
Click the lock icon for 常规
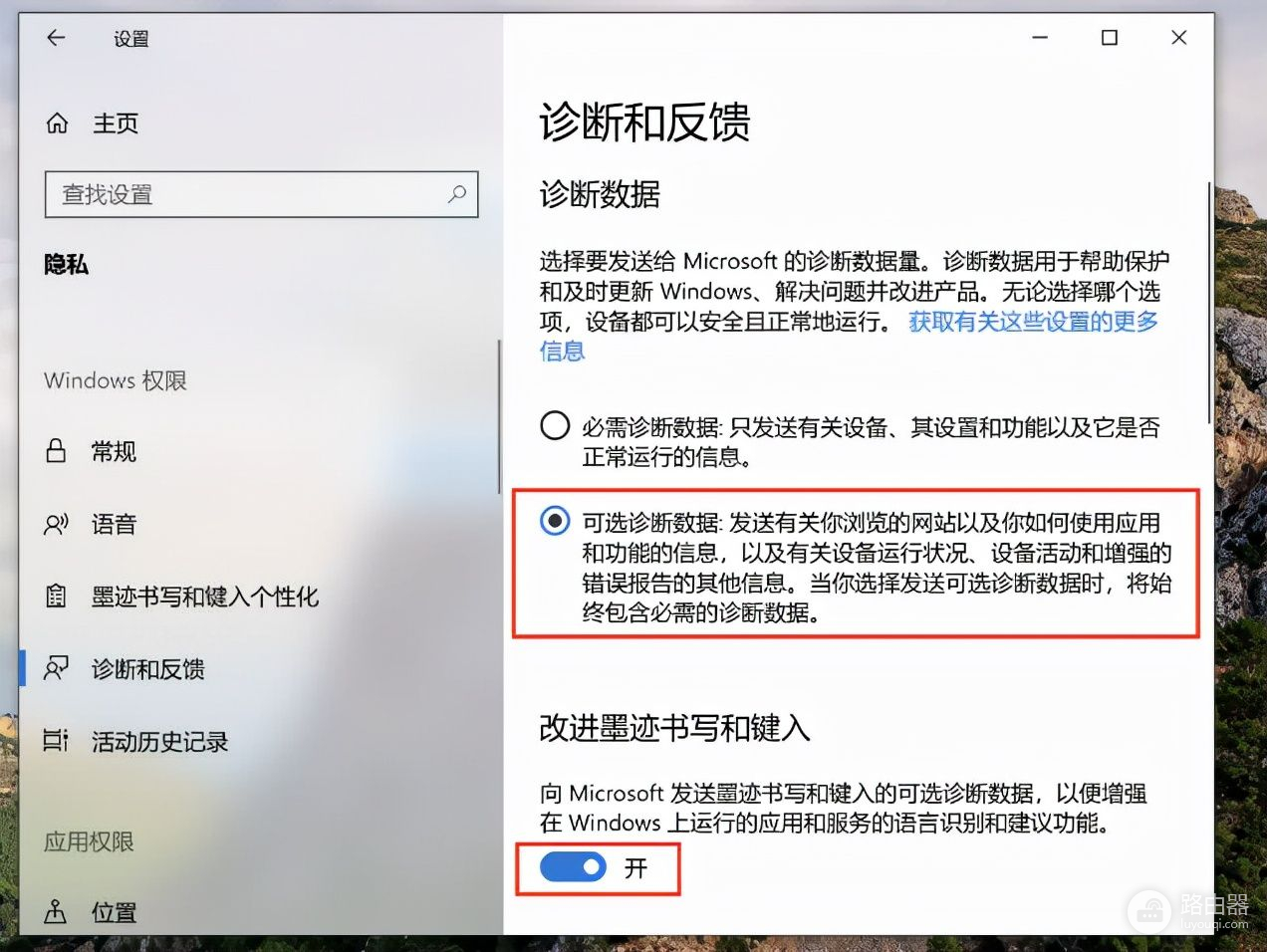[x=56, y=451]
